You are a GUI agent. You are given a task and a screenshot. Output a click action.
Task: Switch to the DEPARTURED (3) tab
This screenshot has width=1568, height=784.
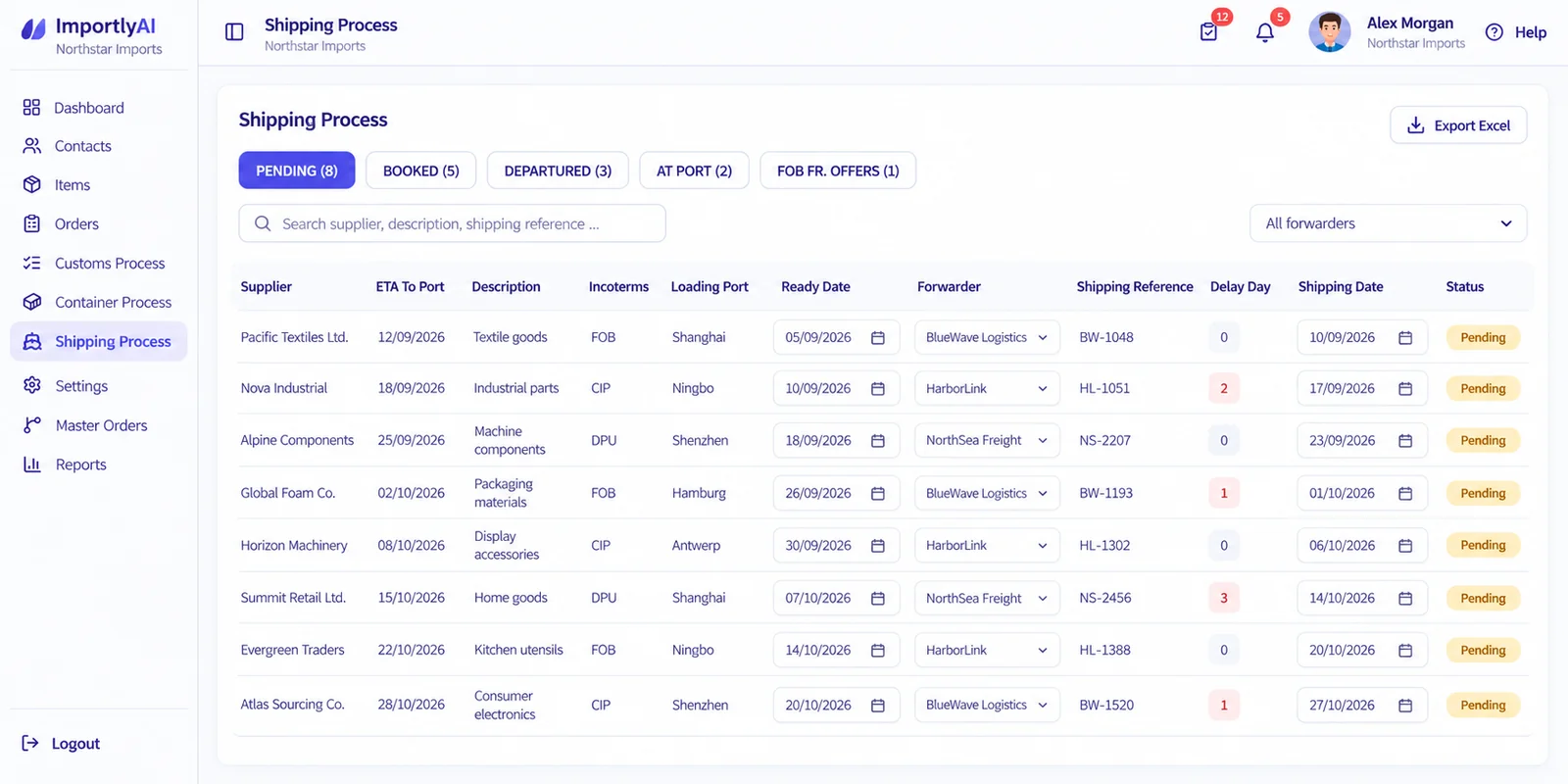click(x=558, y=171)
